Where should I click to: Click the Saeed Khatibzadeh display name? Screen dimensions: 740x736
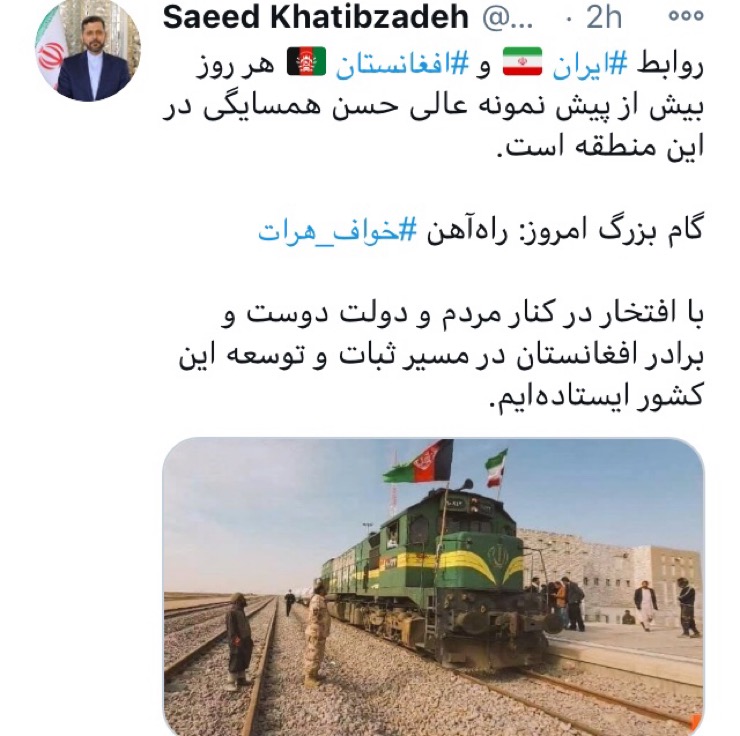click(x=315, y=17)
